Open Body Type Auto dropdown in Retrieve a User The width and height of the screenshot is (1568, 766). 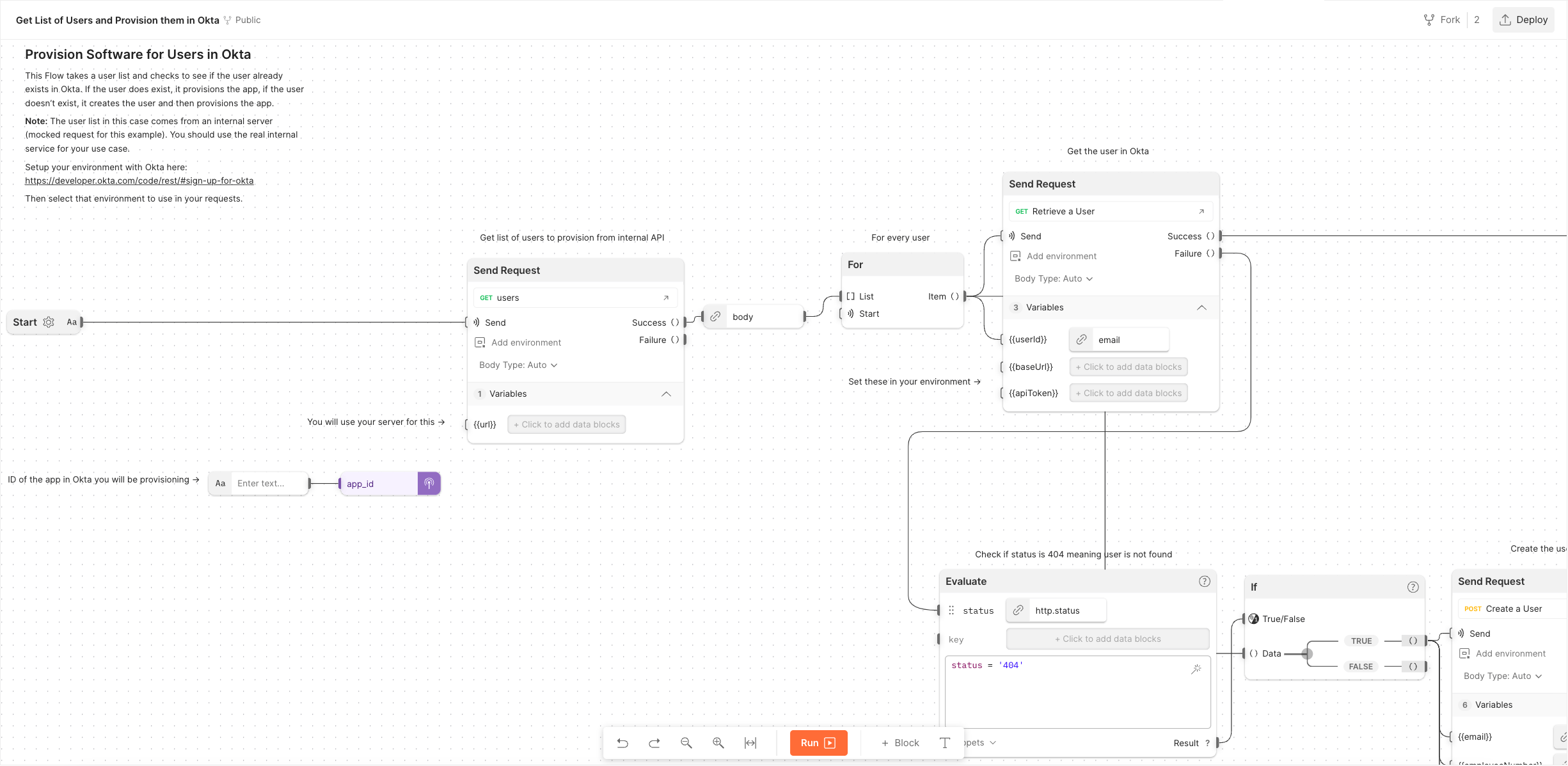(1054, 279)
